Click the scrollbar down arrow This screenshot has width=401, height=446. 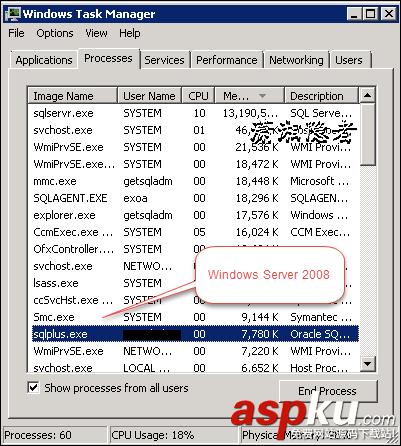368,364
